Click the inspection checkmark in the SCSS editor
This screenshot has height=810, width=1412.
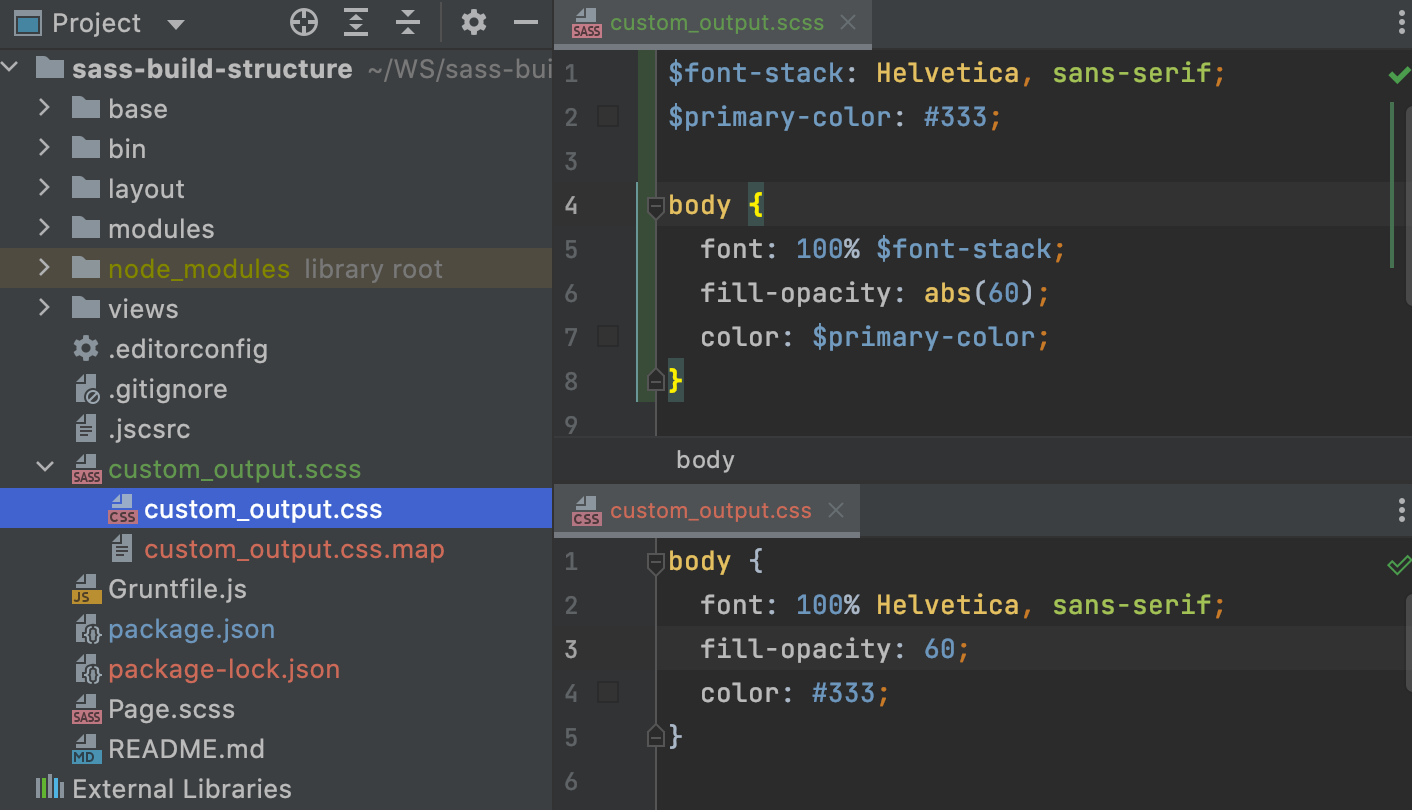1398,73
